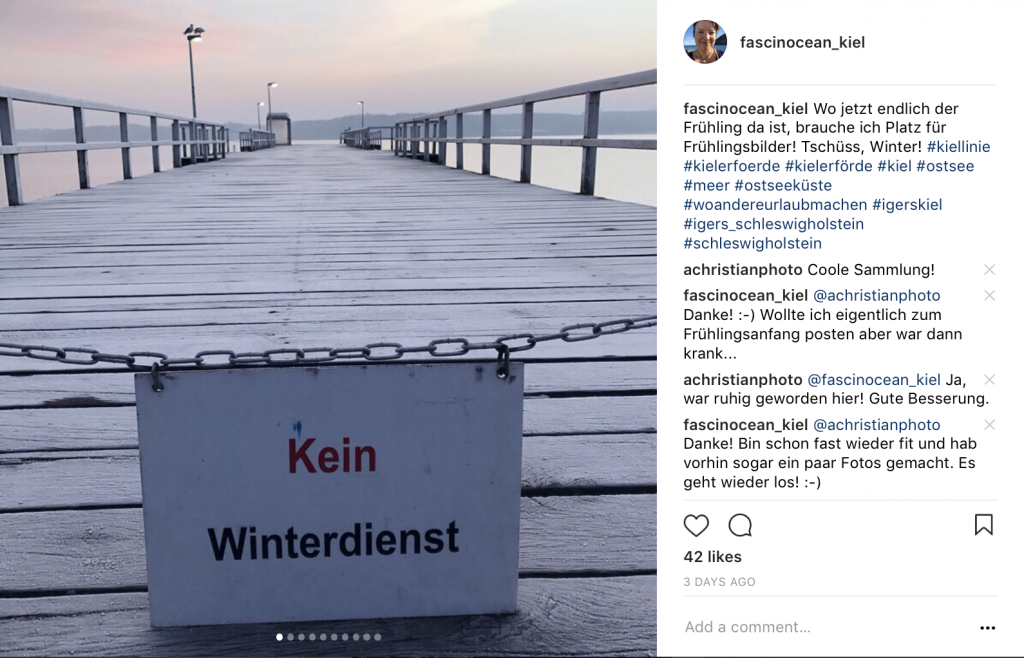Remove the 'Bin schon fast wieder fit' comment
Viewport: 1024px width, 658px height.
(989, 425)
